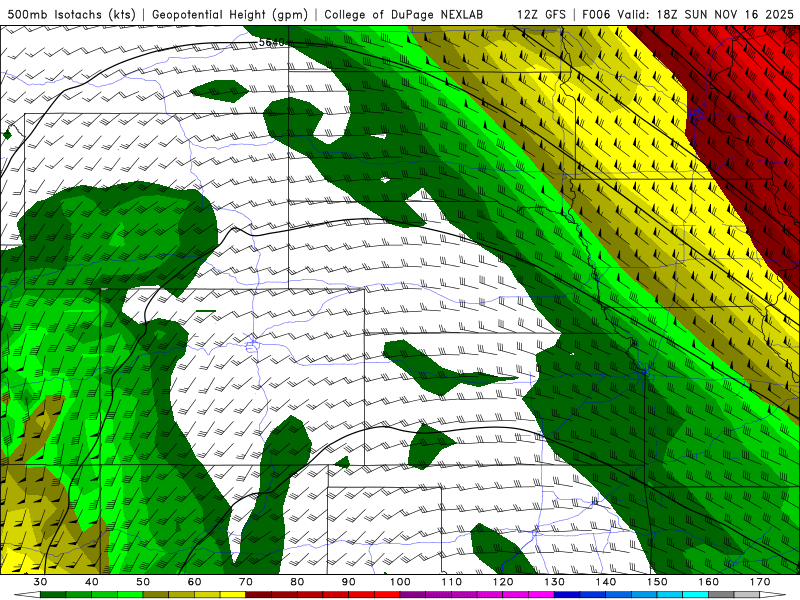The image size is (800, 600).
Task: Click the '130' value on the color scale
Action: 555,582
